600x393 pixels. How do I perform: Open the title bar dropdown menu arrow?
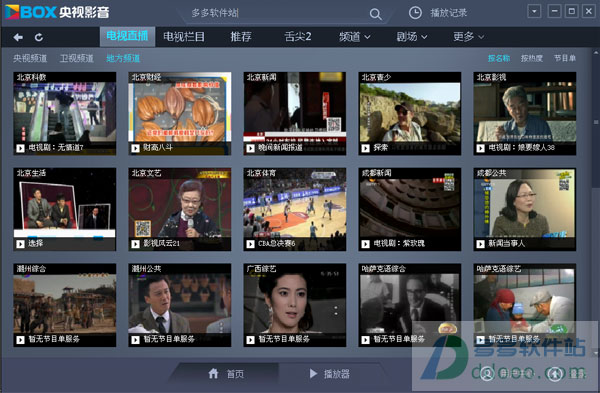point(534,11)
